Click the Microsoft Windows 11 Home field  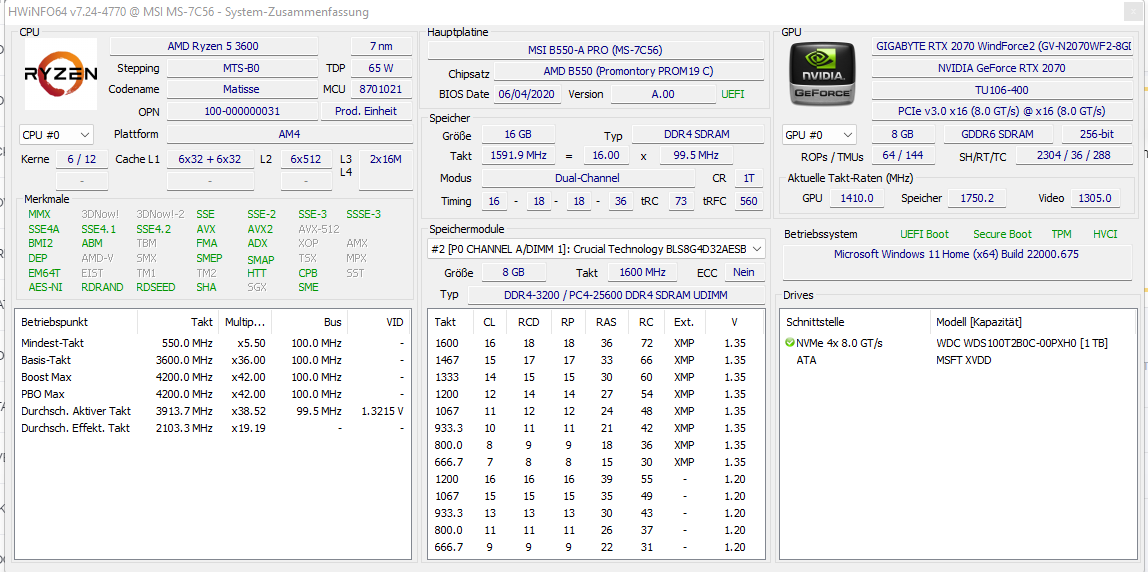(956, 255)
